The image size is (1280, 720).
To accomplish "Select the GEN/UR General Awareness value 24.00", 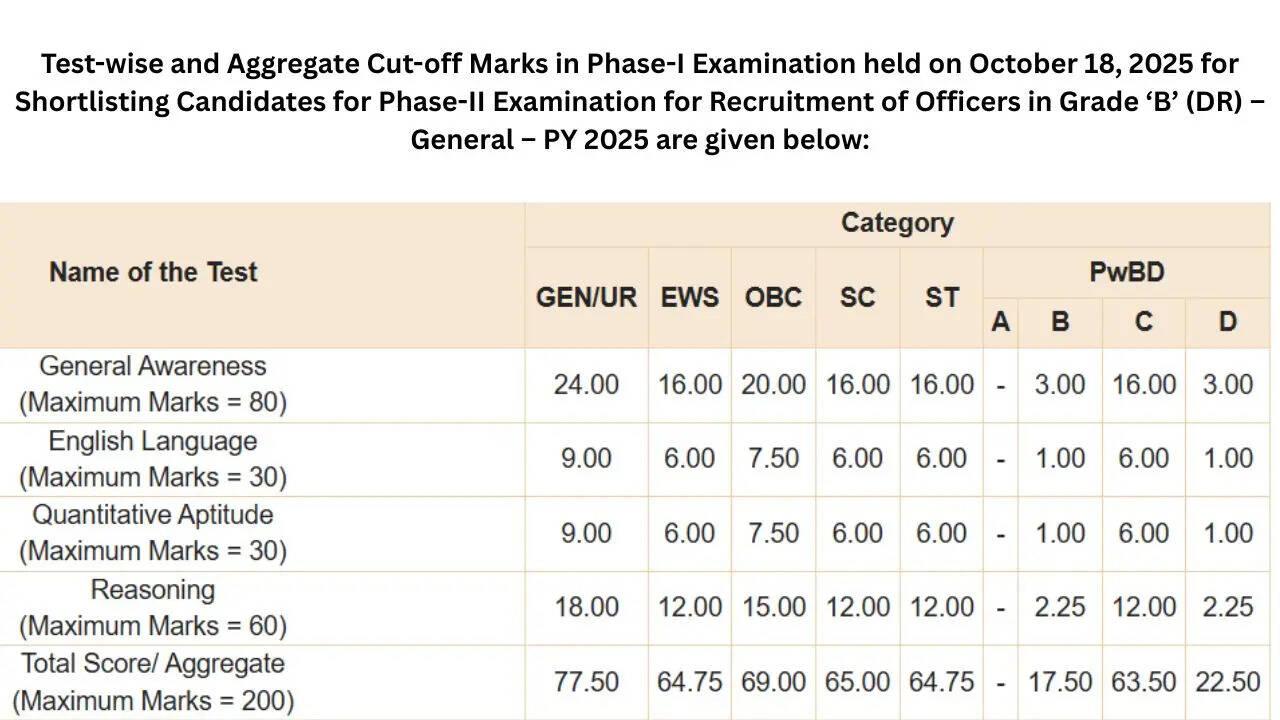I will pyautogui.click(x=586, y=385).
